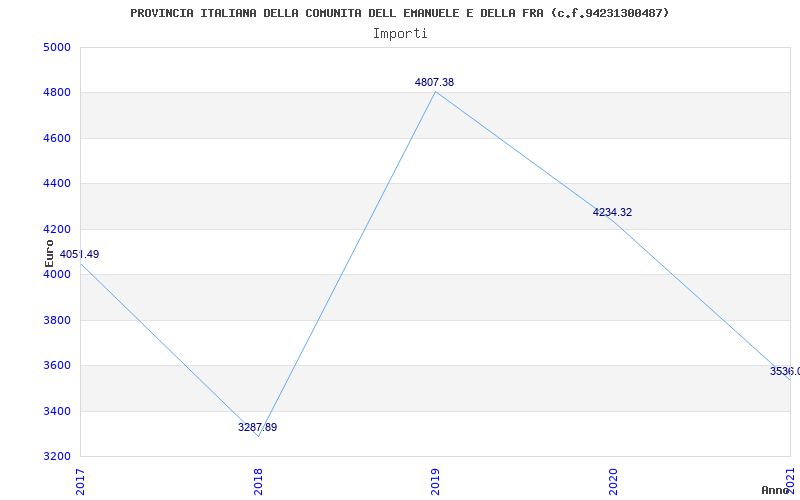
Task: Select the 2019 x-axis year label
Action: click(435, 482)
